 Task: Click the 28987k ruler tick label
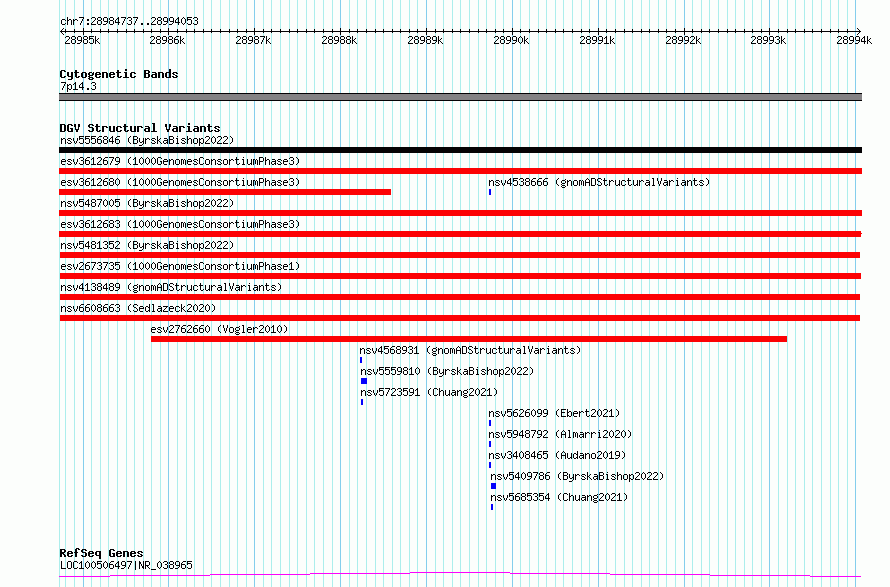point(253,40)
